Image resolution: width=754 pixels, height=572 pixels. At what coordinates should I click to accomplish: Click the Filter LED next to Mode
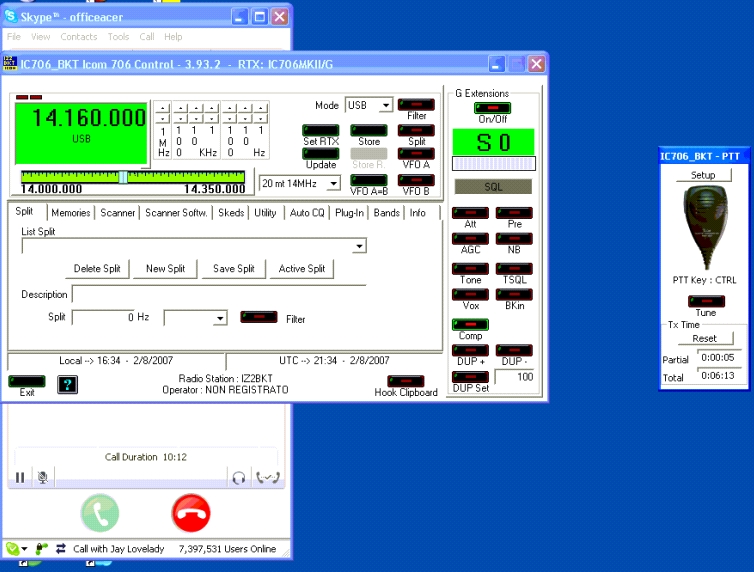point(416,104)
